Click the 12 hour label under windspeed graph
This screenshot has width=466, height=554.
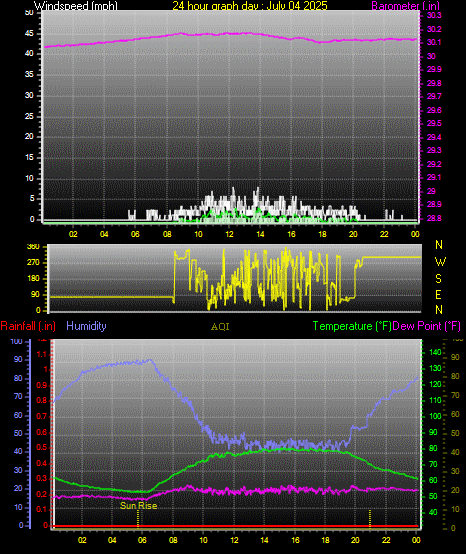tap(229, 234)
